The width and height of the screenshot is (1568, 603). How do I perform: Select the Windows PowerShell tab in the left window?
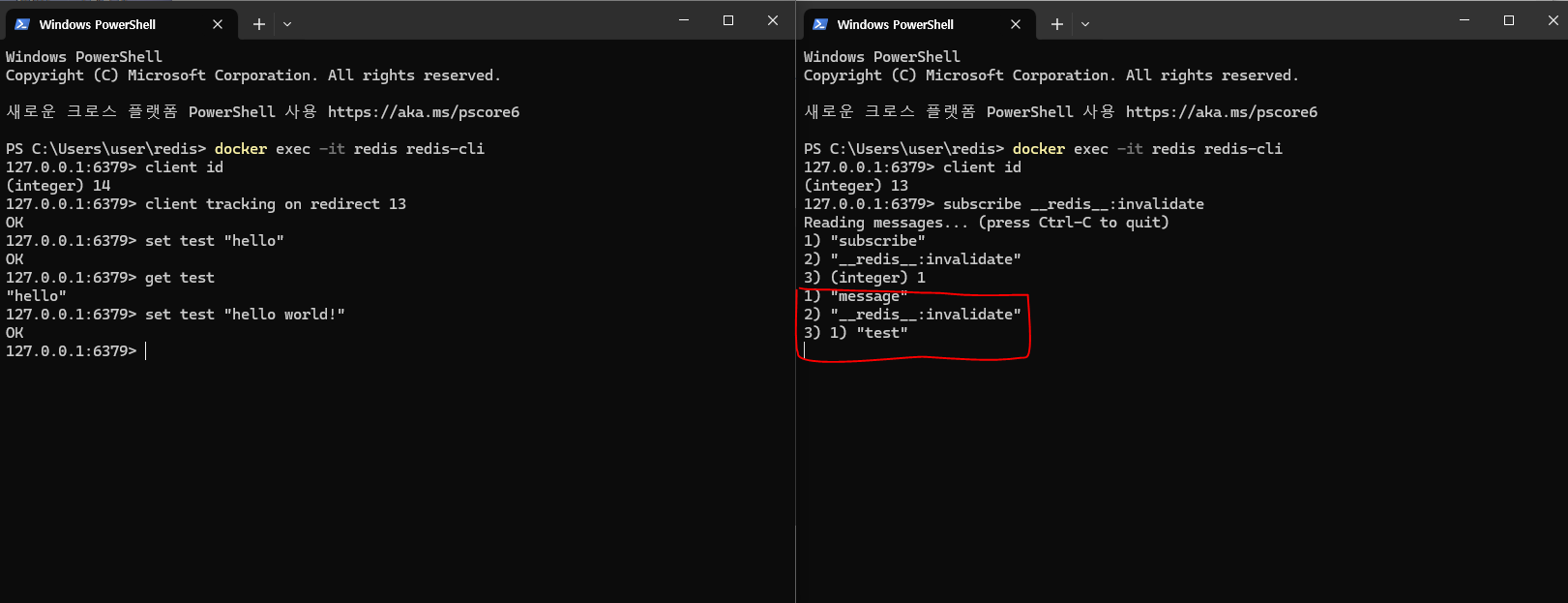coord(121,24)
